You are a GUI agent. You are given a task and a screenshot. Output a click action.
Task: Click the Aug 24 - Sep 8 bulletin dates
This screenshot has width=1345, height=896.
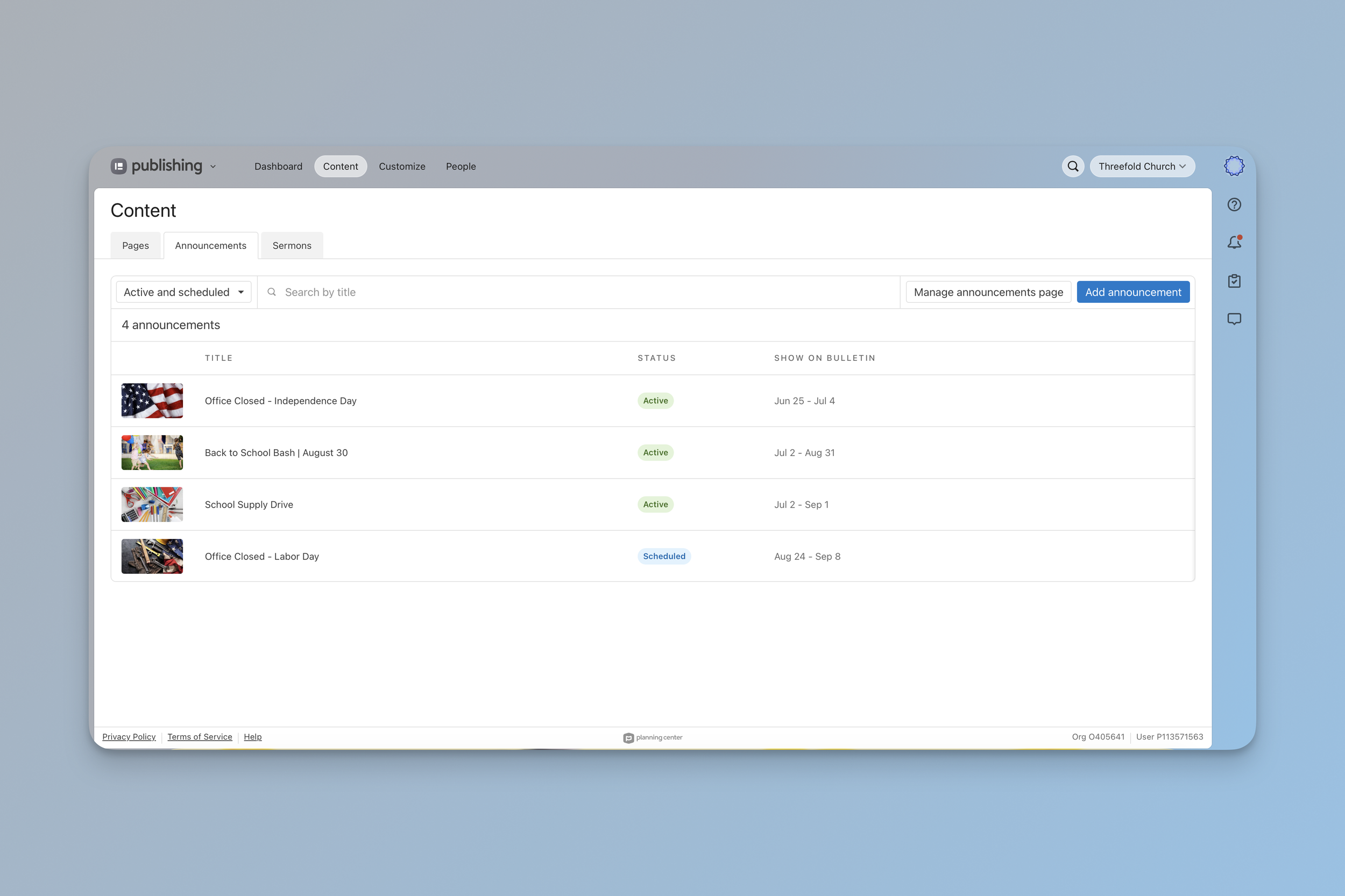pos(807,556)
